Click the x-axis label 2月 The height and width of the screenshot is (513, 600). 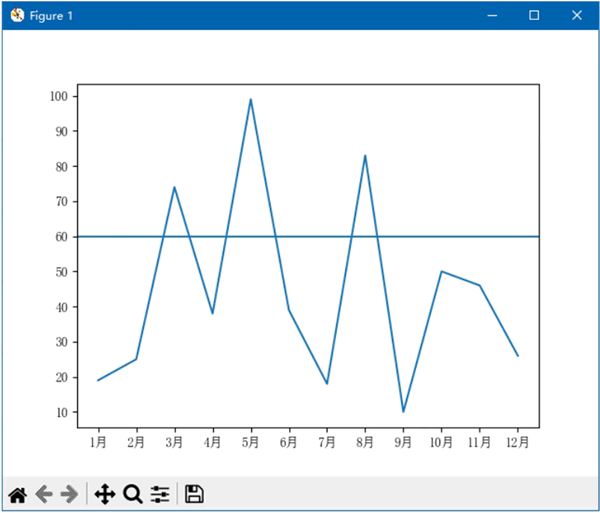pos(136,442)
